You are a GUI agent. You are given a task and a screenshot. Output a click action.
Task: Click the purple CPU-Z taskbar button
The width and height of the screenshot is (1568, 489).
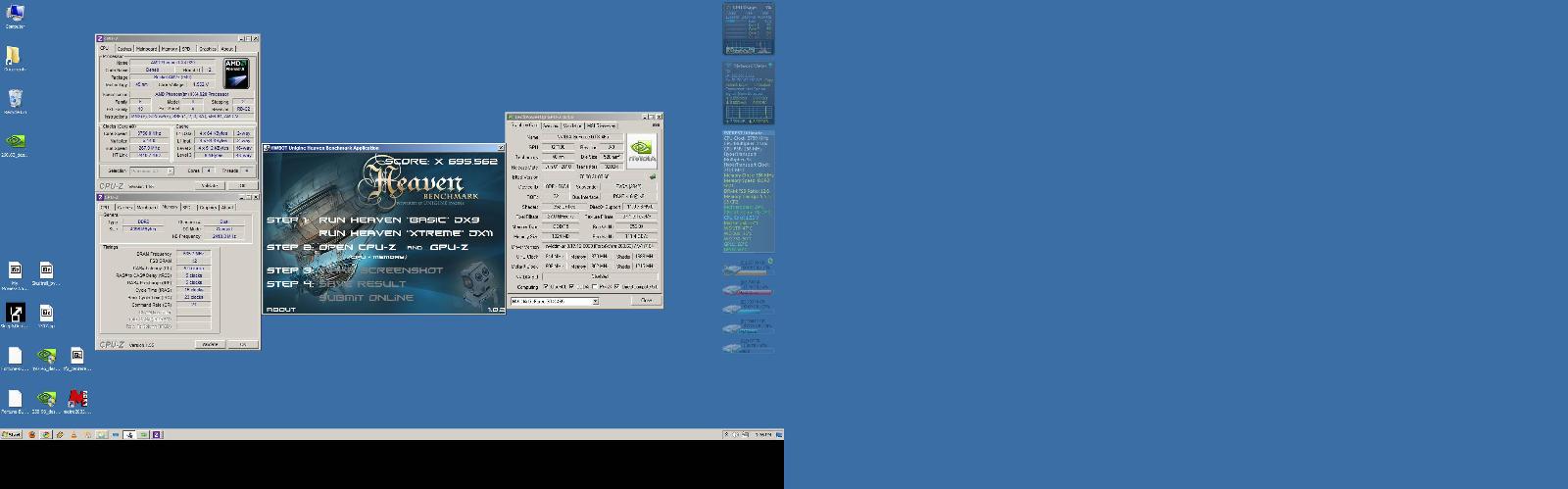157,434
